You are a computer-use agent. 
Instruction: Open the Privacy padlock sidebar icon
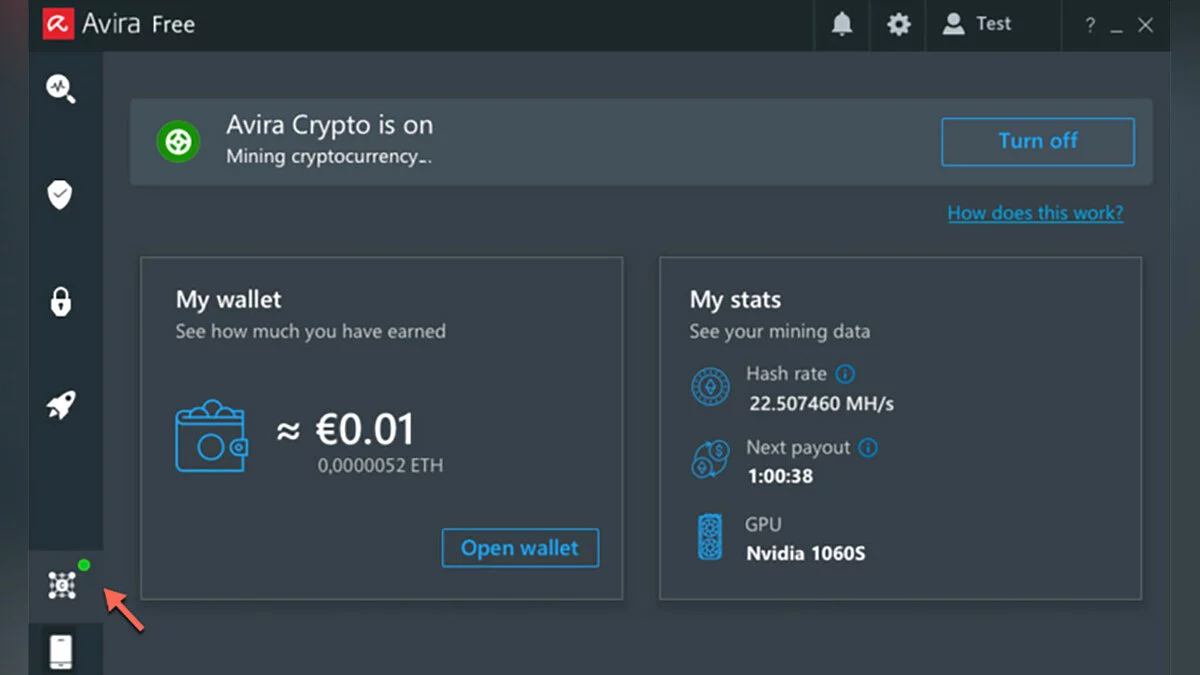point(61,300)
